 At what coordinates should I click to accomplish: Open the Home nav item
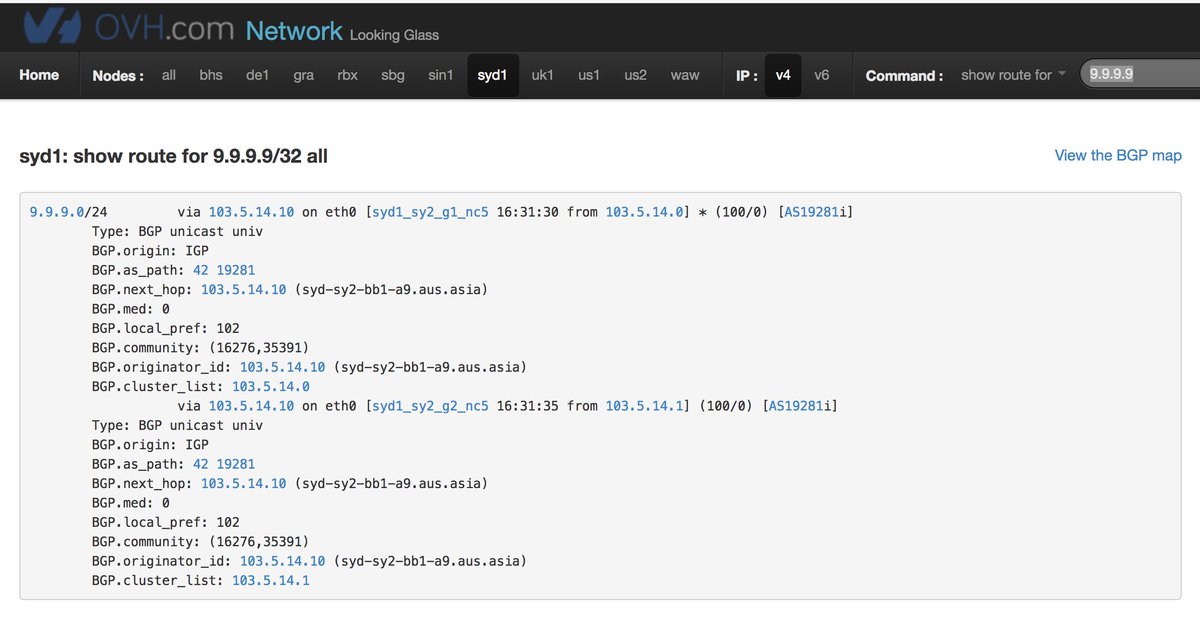tap(39, 75)
